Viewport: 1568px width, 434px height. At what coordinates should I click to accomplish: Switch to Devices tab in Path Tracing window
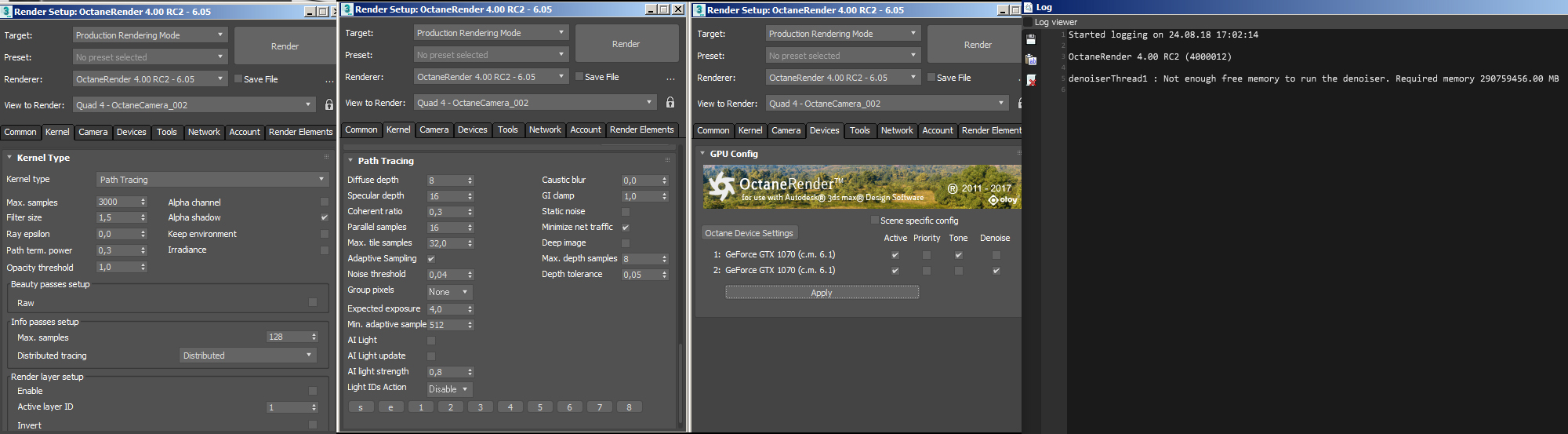click(x=473, y=129)
